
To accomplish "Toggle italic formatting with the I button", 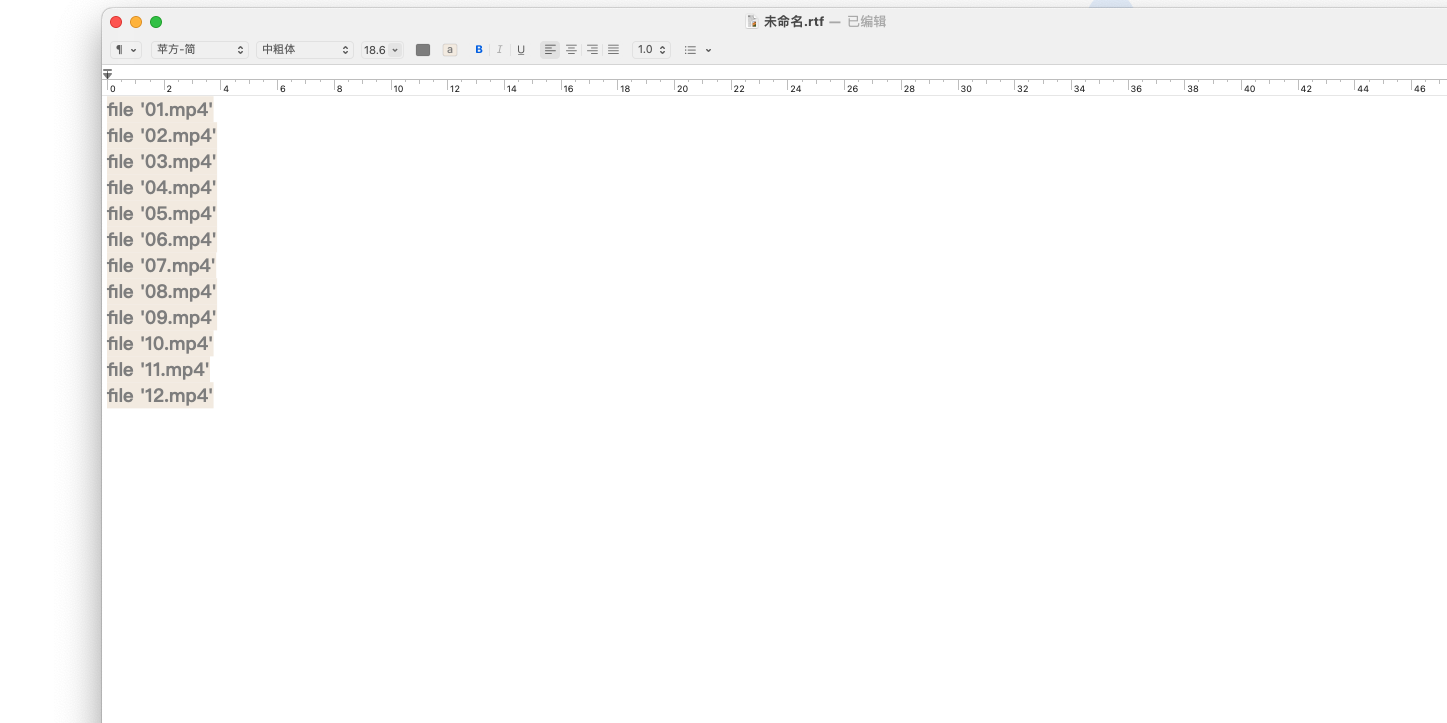I will click(499, 50).
